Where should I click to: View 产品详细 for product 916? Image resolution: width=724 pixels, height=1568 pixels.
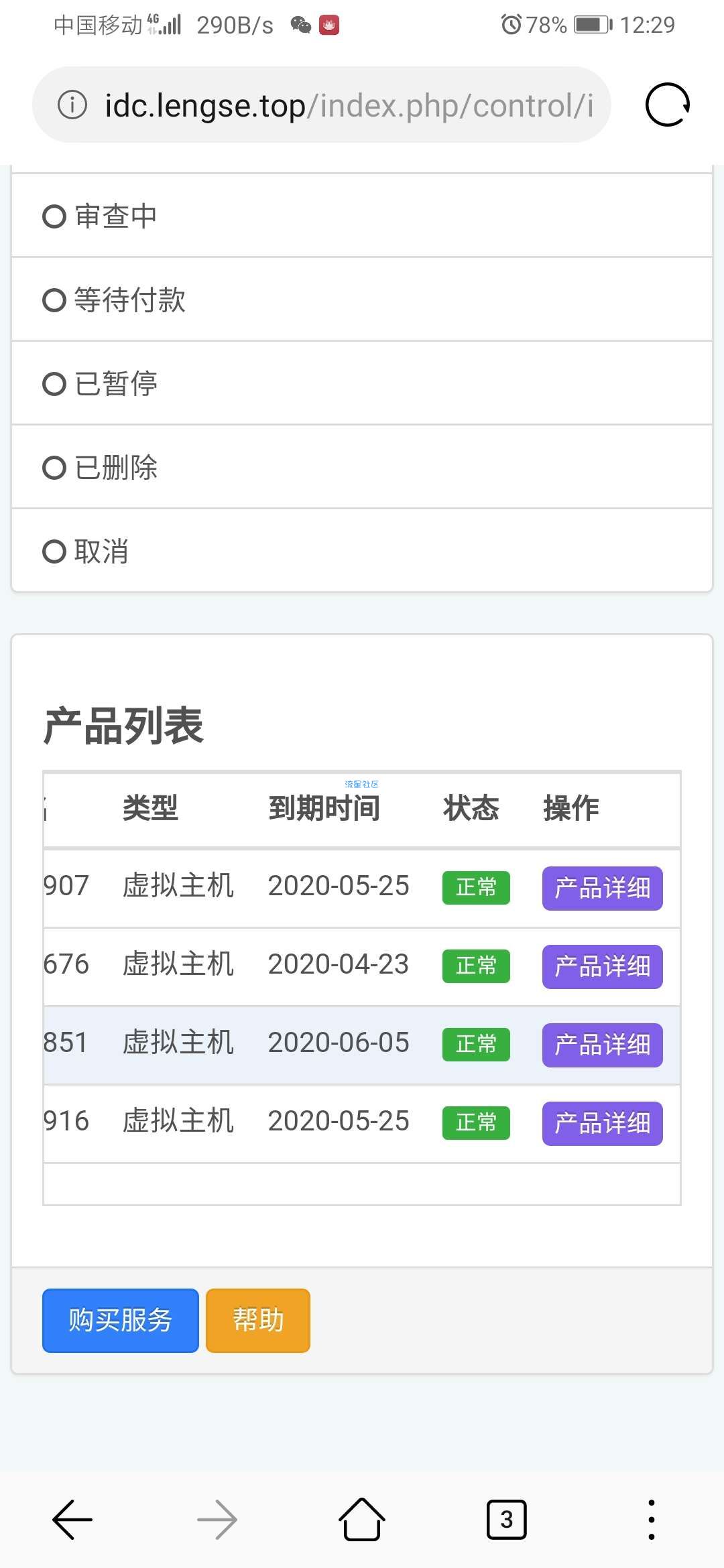tap(602, 1124)
